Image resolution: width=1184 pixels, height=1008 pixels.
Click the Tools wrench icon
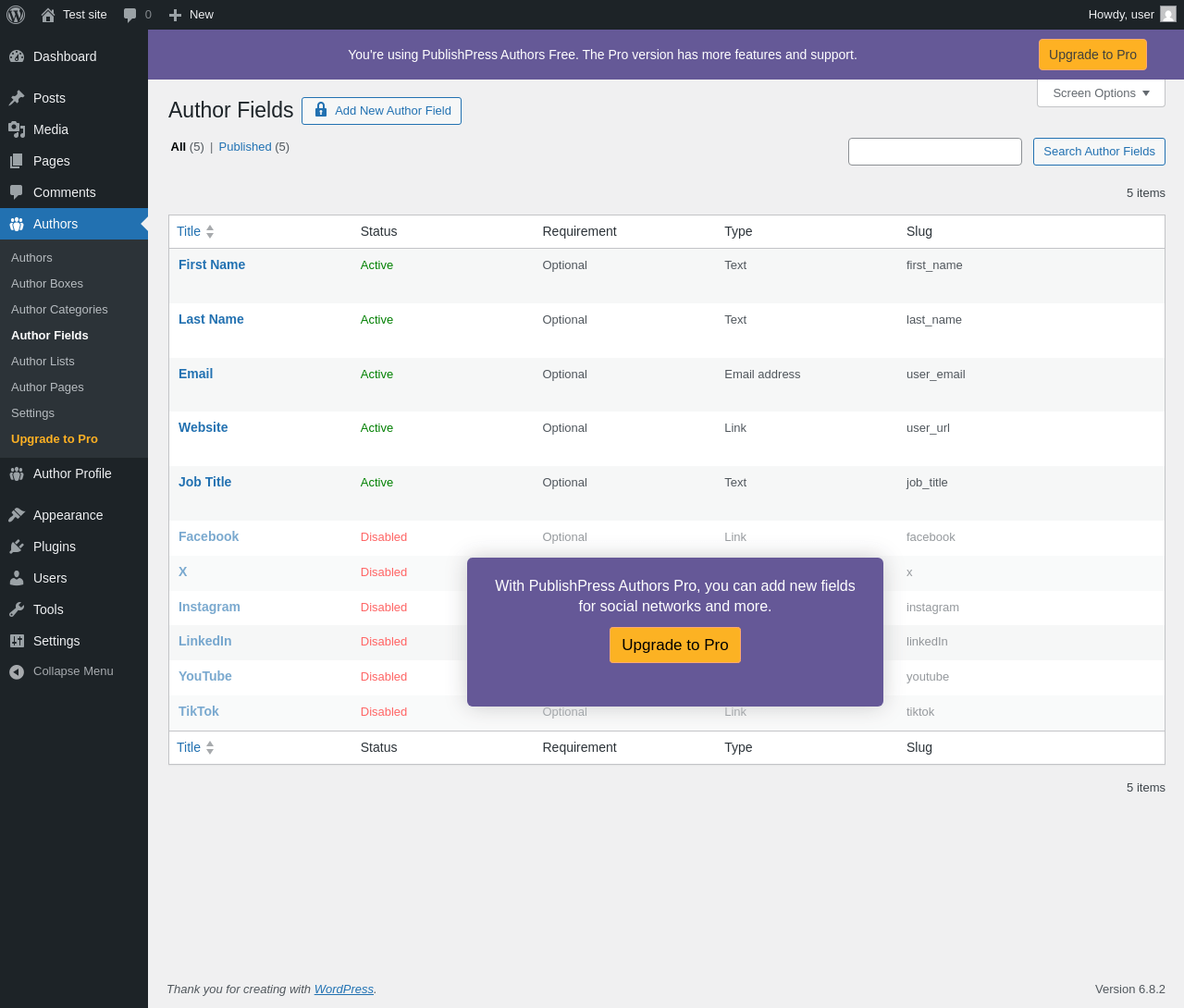pyautogui.click(x=17, y=609)
